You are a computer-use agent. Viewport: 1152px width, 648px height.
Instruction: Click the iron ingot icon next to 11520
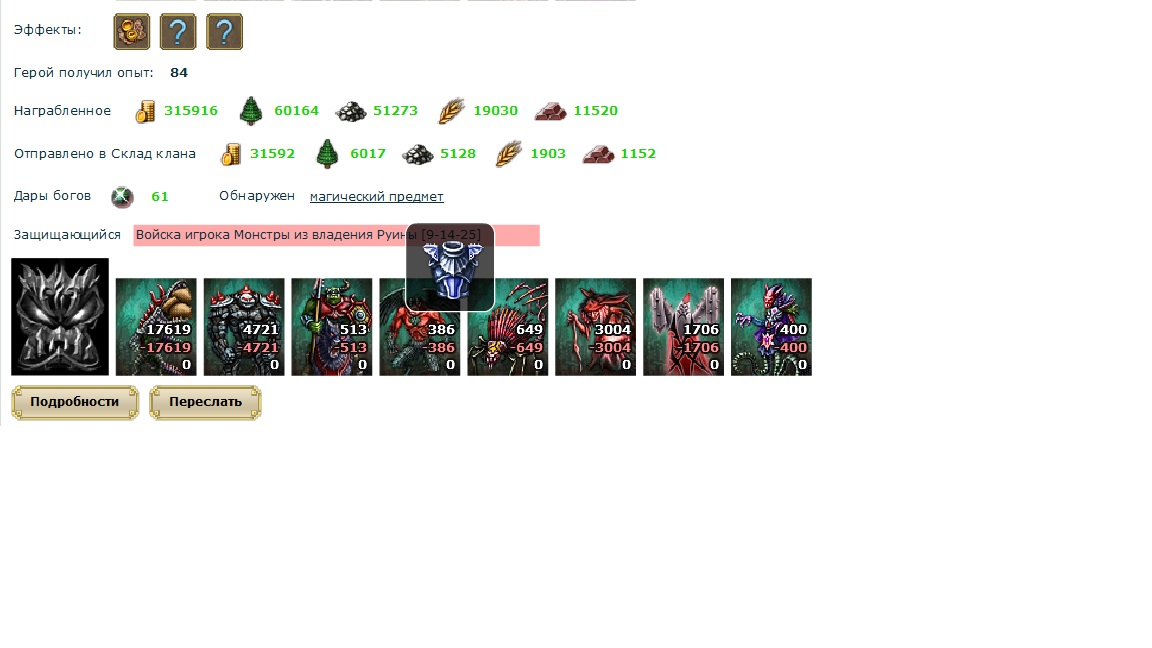coord(550,112)
